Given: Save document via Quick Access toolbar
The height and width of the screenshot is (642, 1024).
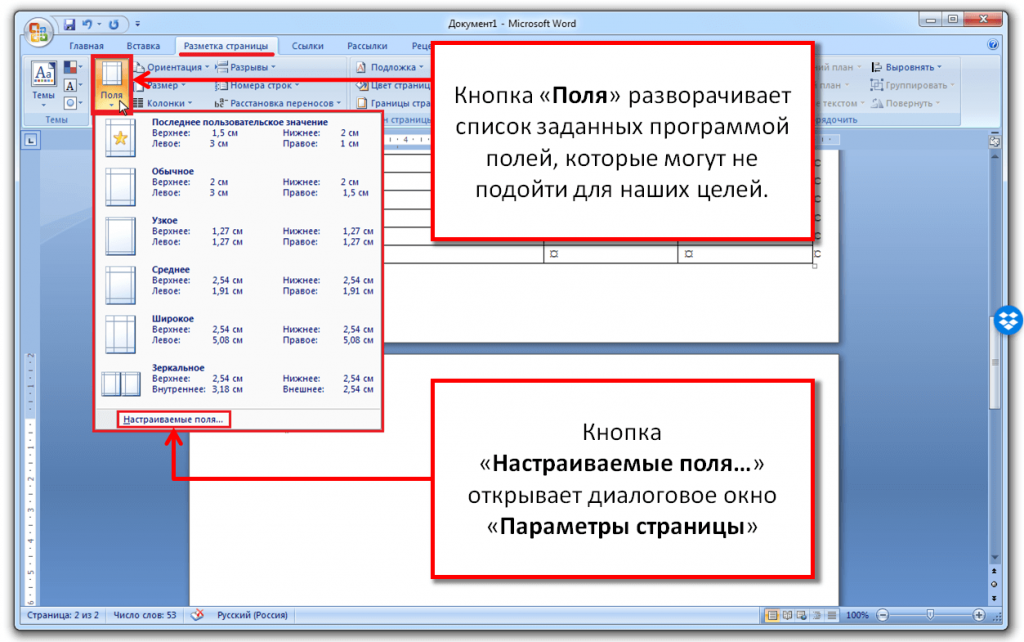Looking at the screenshot, I should pos(70,22).
